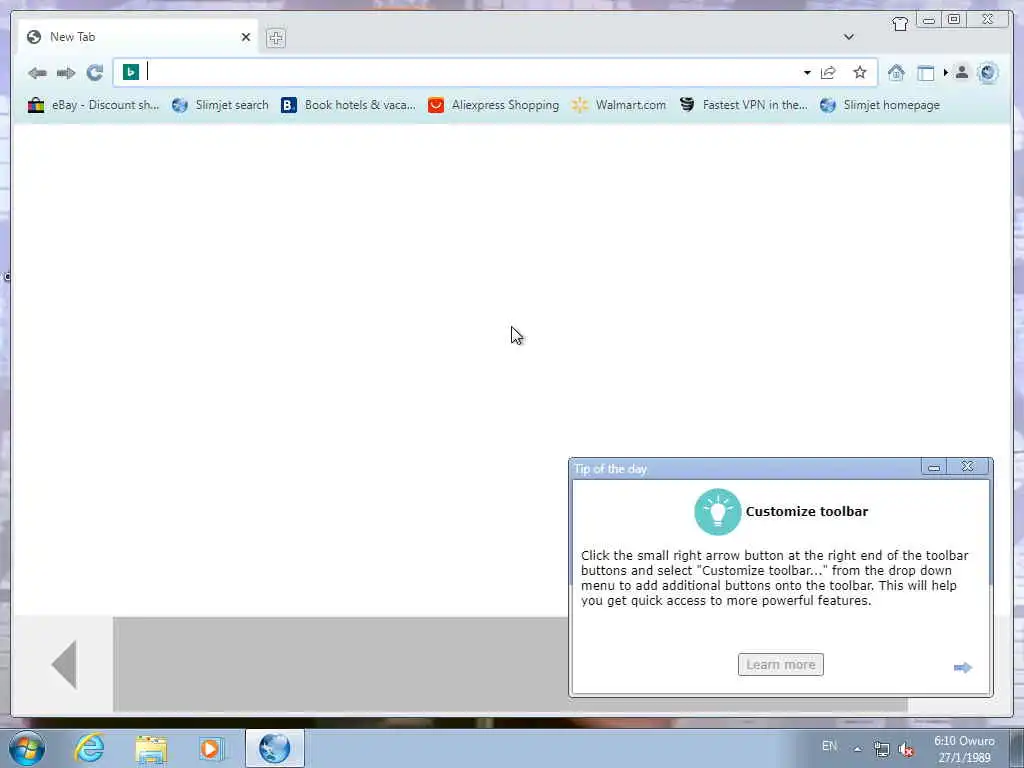
Task: Select the Slimjet taskbar button
Action: pos(275,748)
